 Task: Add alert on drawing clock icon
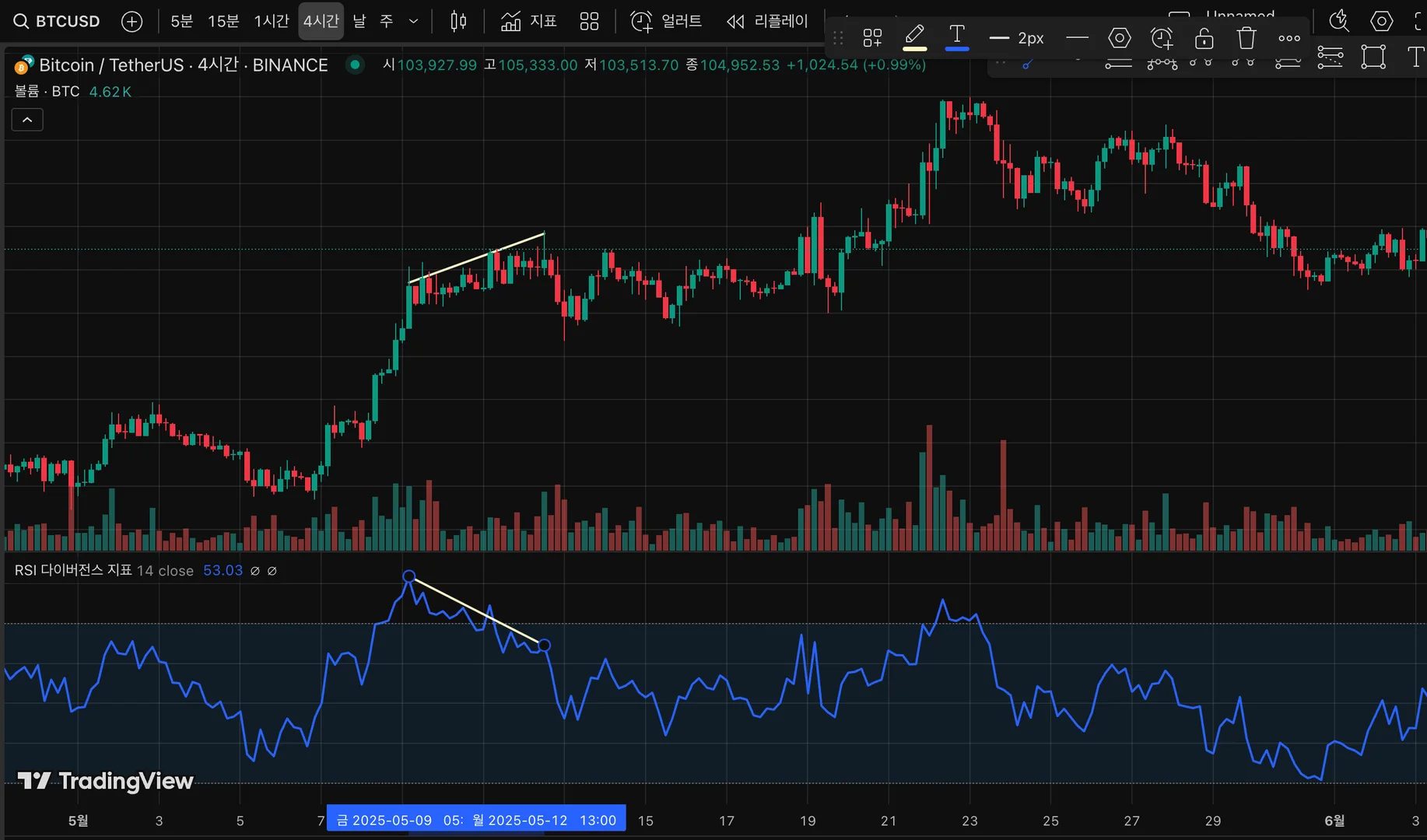(1162, 37)
